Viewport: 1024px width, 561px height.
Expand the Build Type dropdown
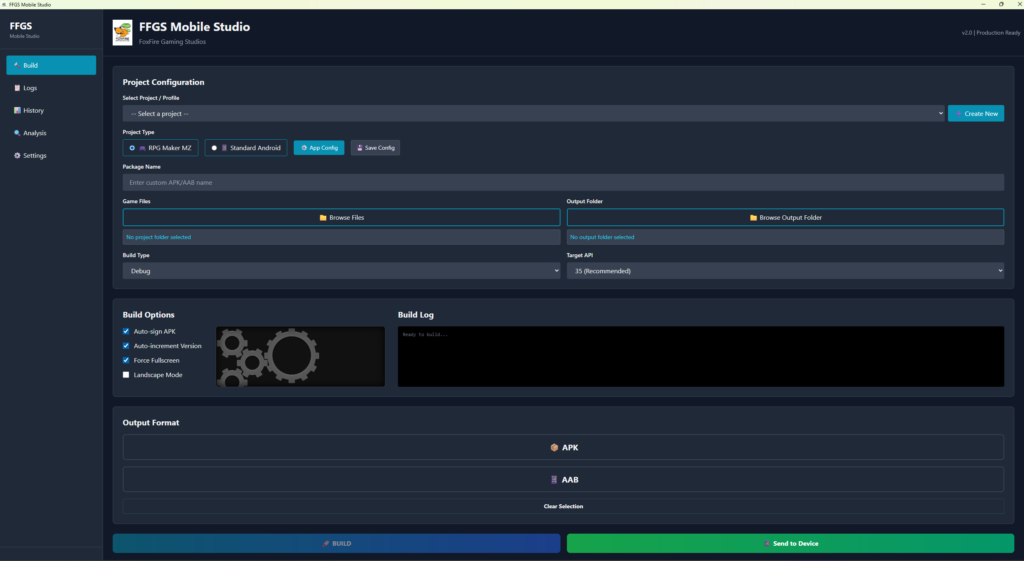click(x=341, y=271)
